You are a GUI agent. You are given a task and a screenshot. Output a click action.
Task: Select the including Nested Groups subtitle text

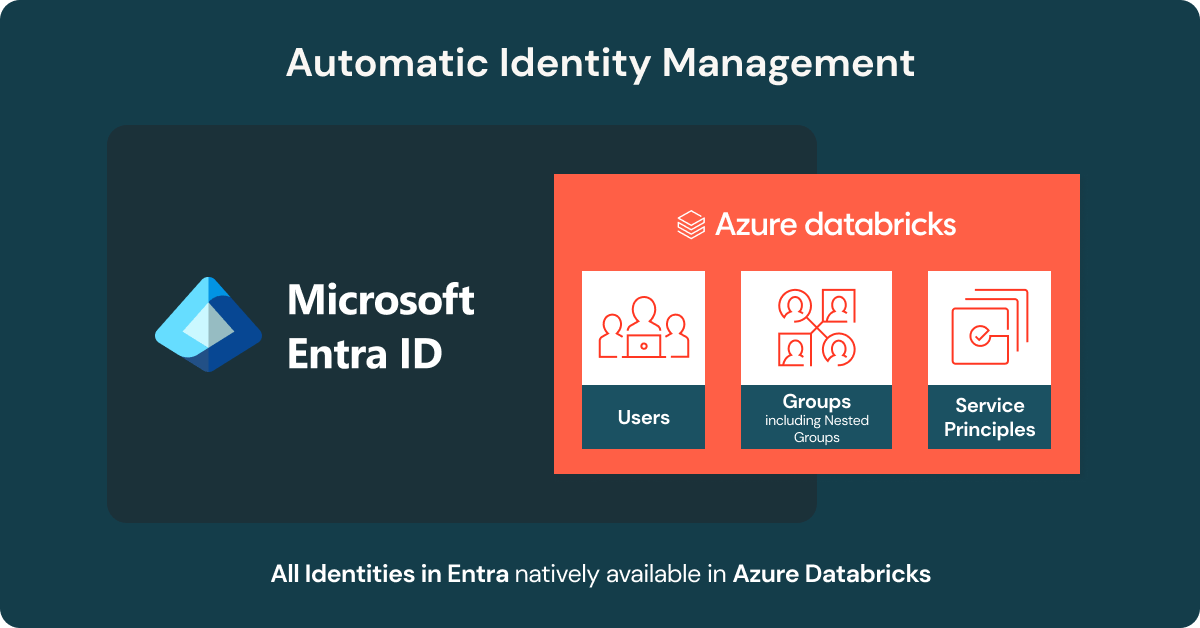point(816,427)
